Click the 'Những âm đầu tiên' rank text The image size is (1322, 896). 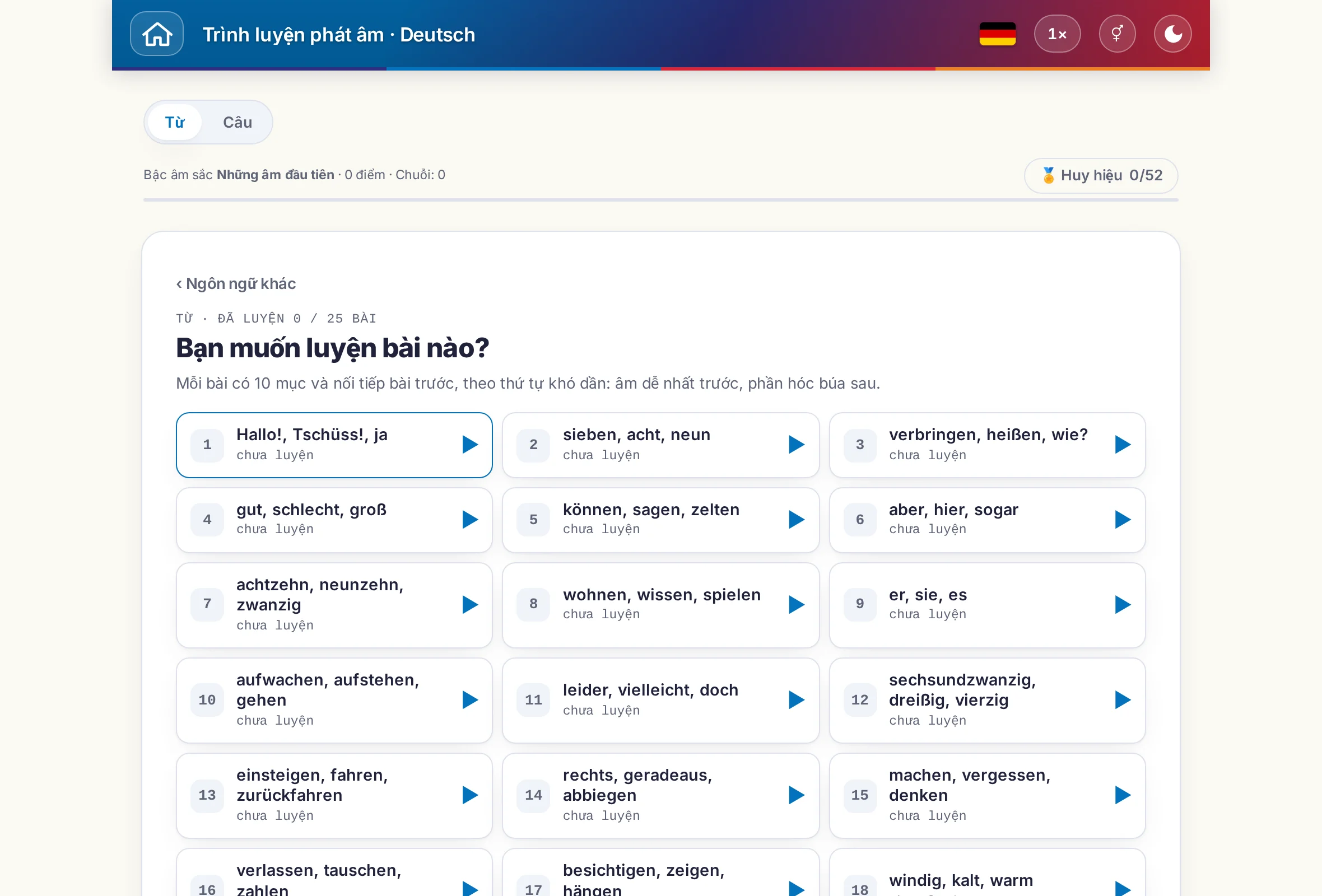pos(275,175)
